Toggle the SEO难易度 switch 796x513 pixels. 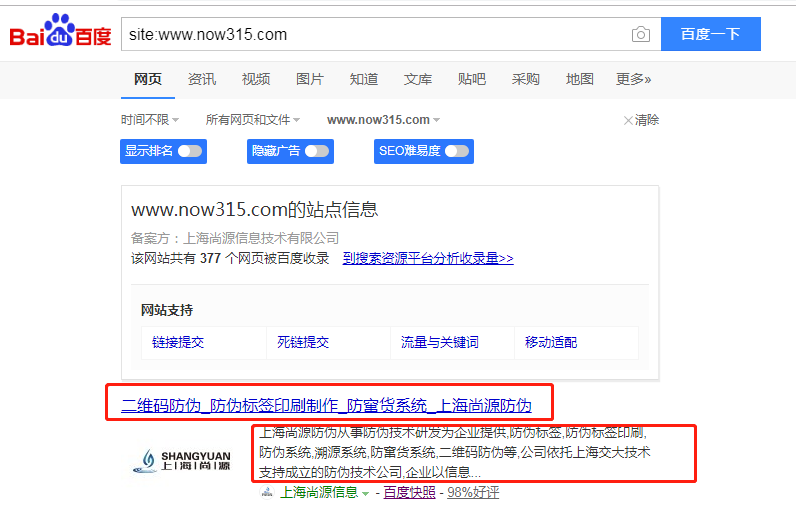tap(457, 151)
